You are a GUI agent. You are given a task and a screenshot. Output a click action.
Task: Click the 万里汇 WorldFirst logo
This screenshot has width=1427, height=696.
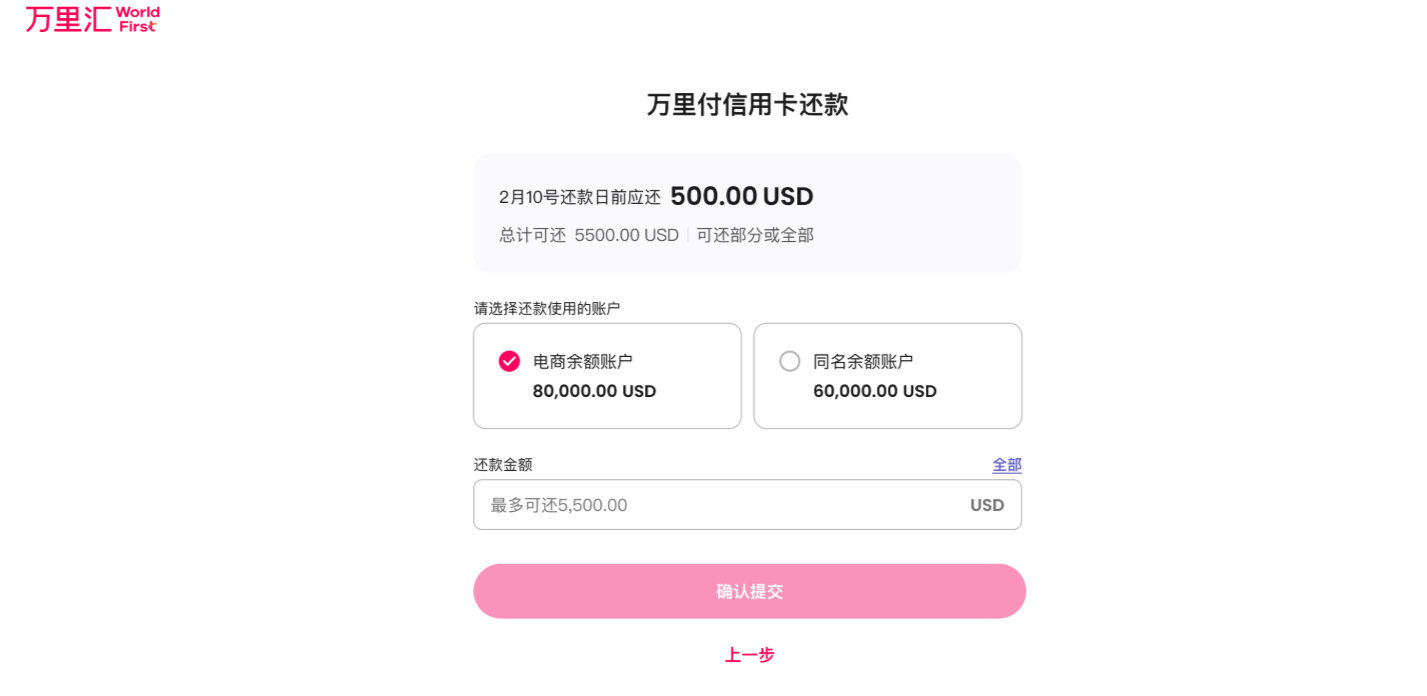click(88, 18)
